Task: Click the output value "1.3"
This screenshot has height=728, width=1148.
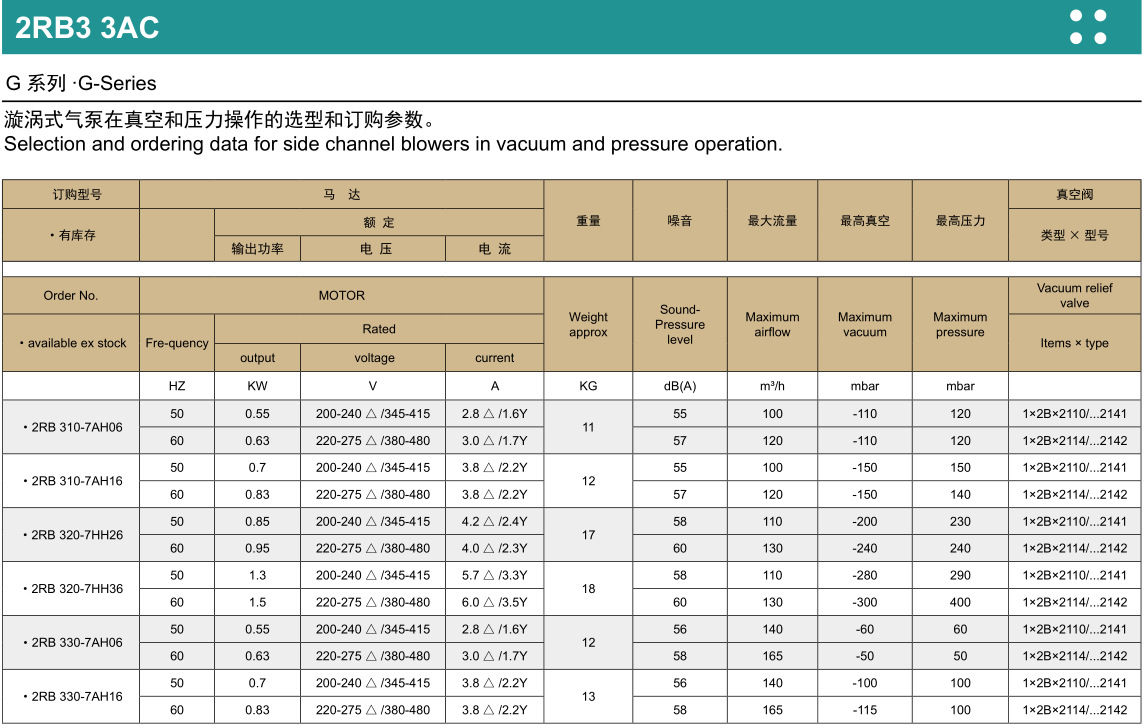Action: click(258, 576)
